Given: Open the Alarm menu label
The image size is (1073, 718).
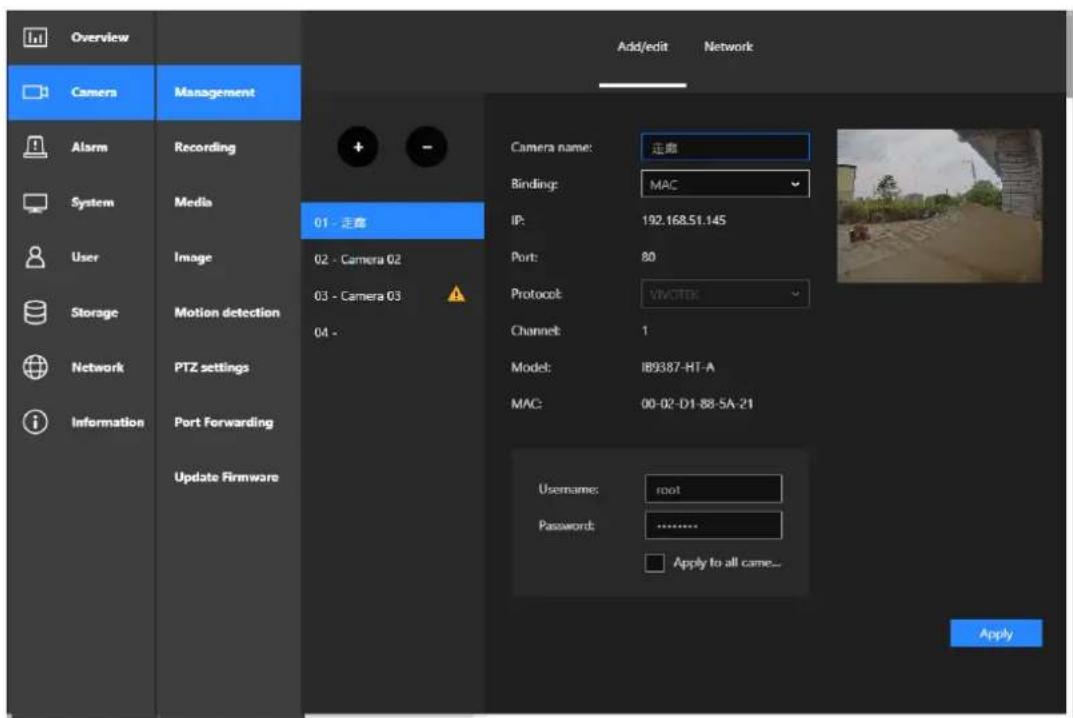Looking at the screenshot, I should (89, 146).
